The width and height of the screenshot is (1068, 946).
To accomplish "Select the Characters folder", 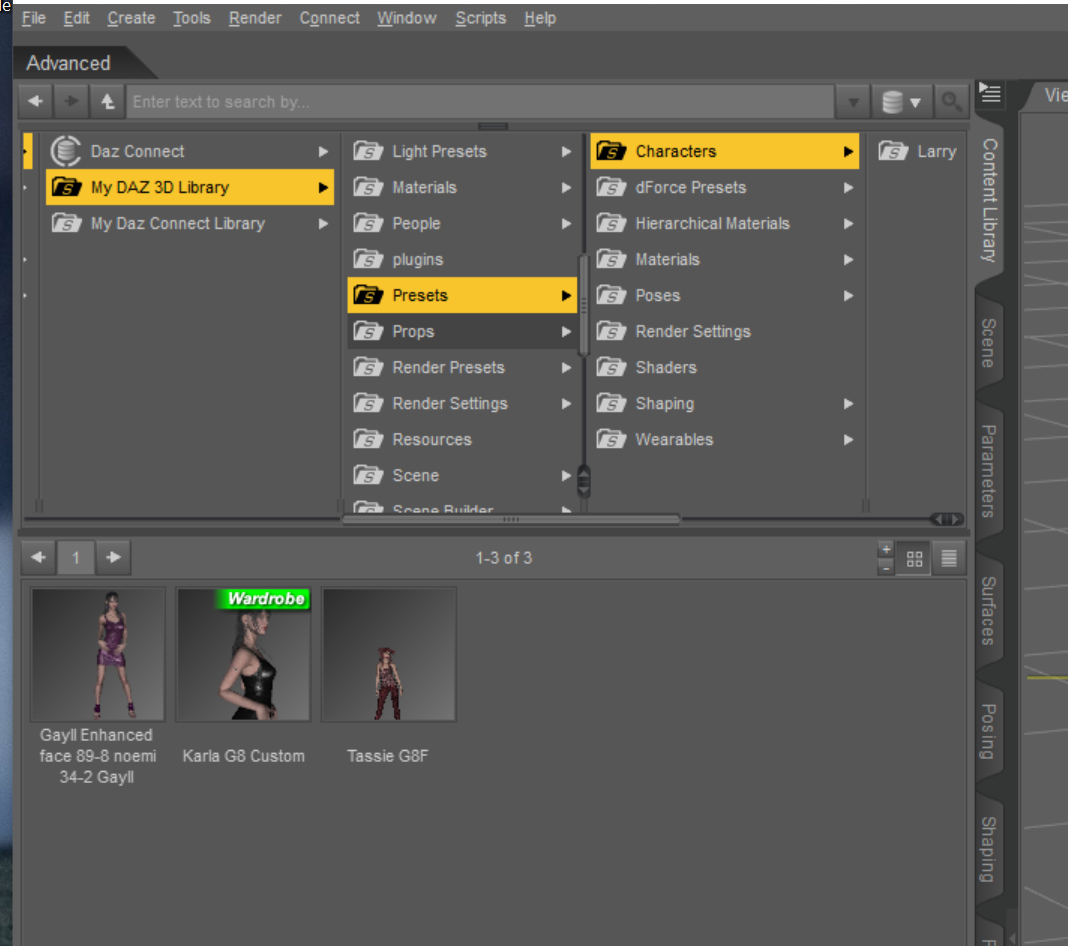I will pyautogui.click(x=724, y=151).
